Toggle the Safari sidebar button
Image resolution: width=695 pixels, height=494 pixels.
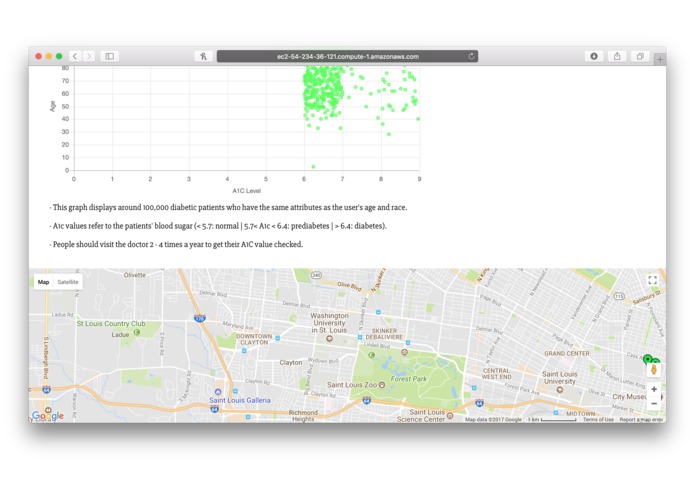coord(109,56)
